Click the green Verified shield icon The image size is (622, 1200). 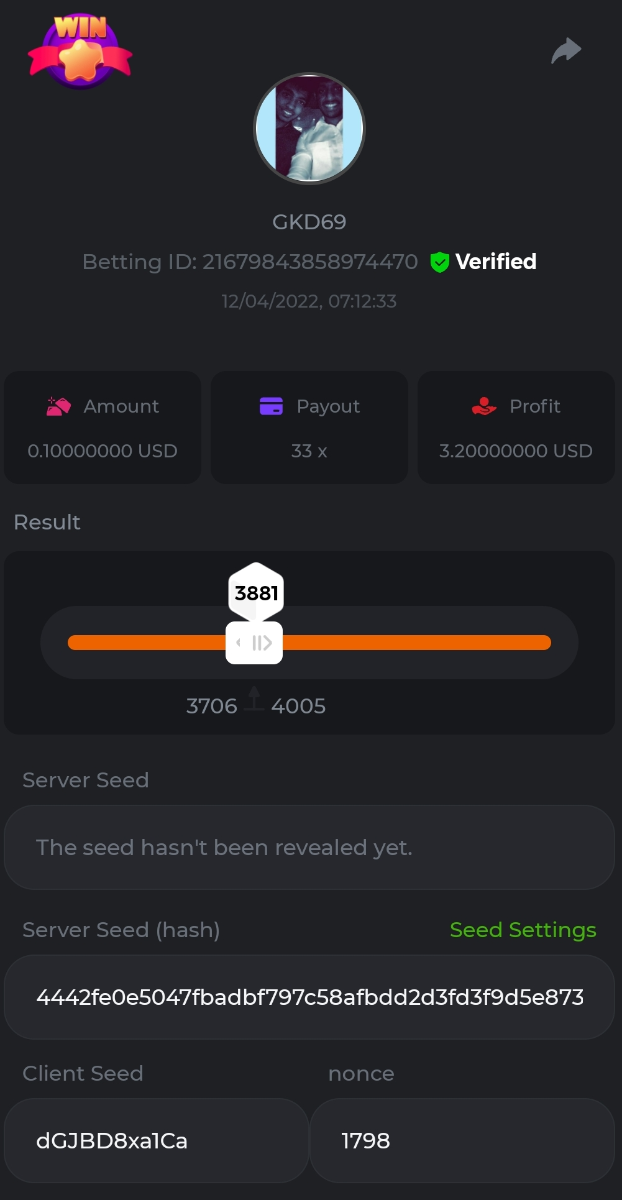pos(439,262)
